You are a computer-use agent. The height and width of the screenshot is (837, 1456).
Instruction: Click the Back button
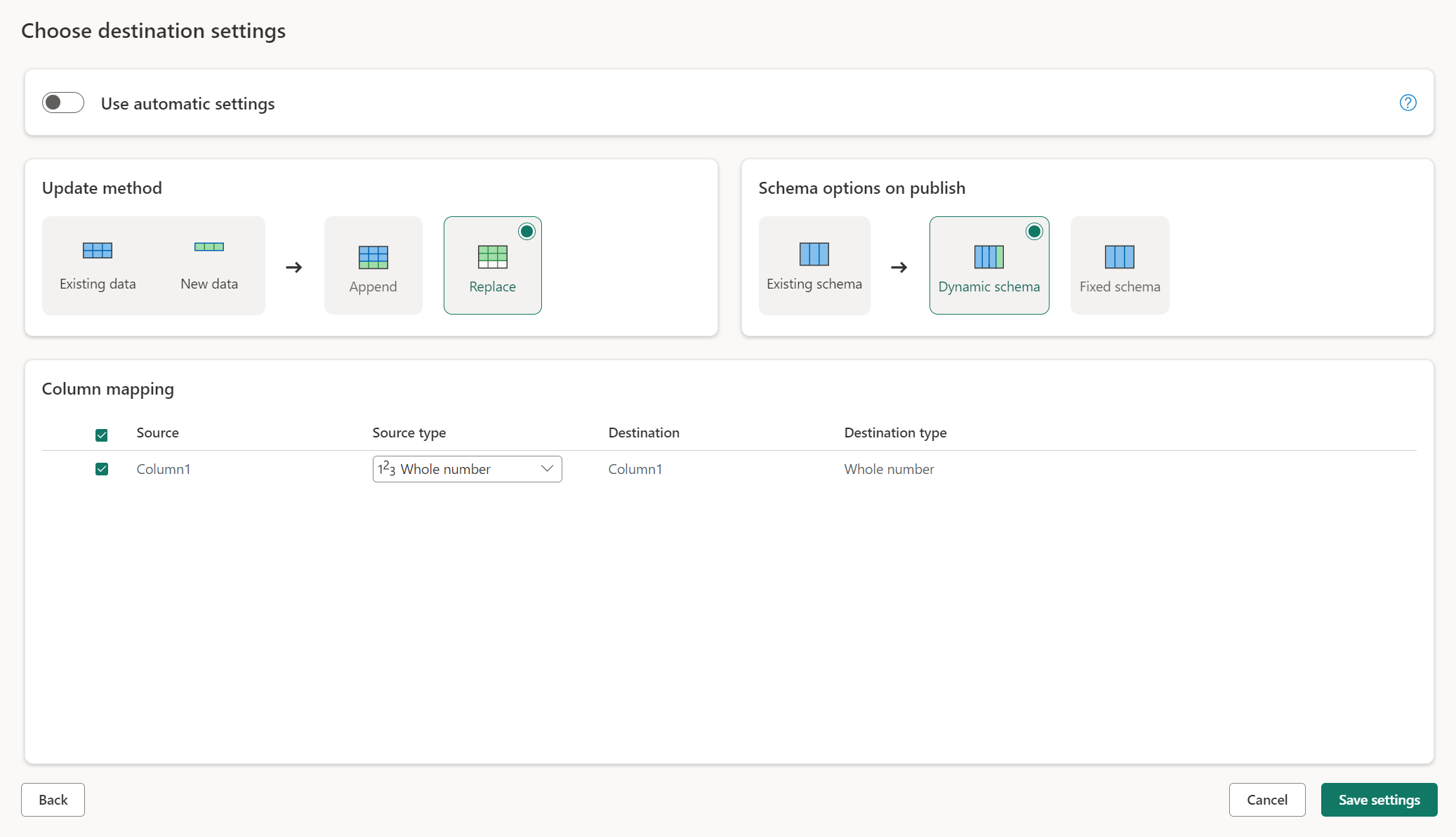[53, 799]
